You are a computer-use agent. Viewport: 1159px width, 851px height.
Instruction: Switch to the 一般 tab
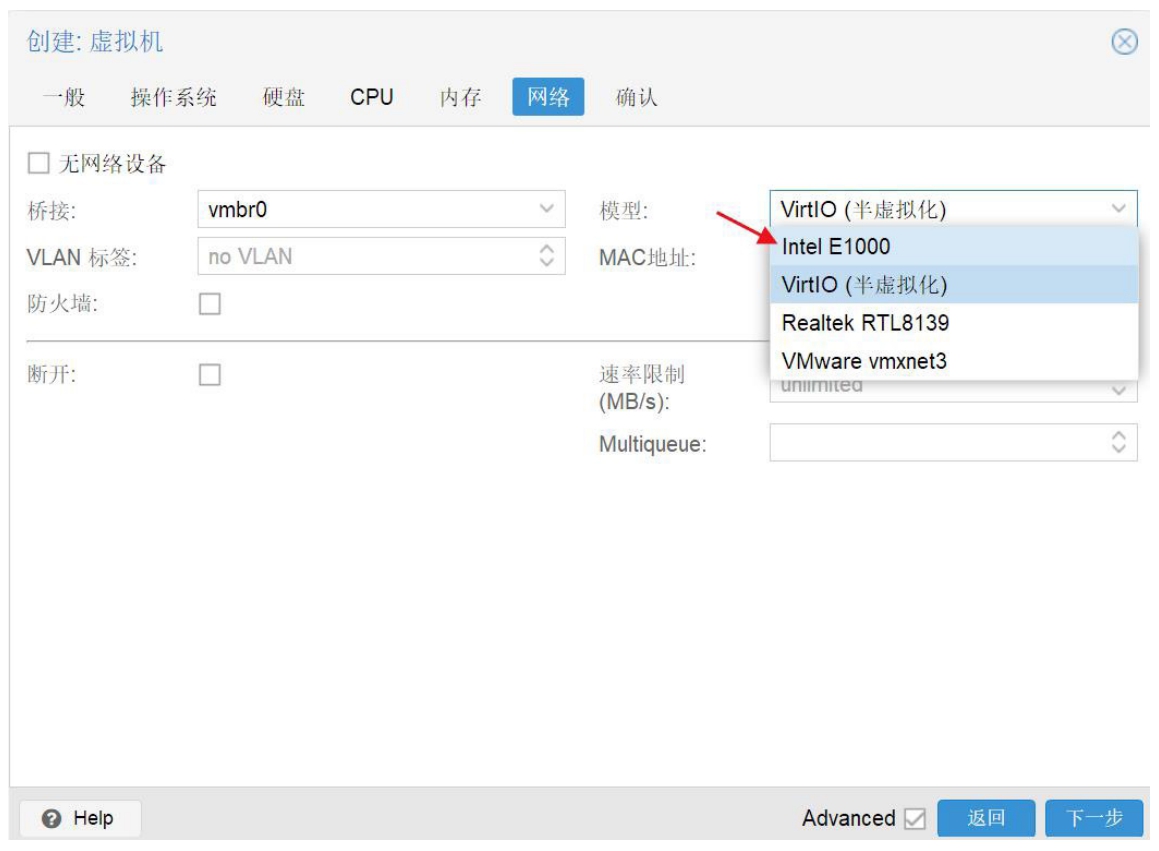click(64, 98)
